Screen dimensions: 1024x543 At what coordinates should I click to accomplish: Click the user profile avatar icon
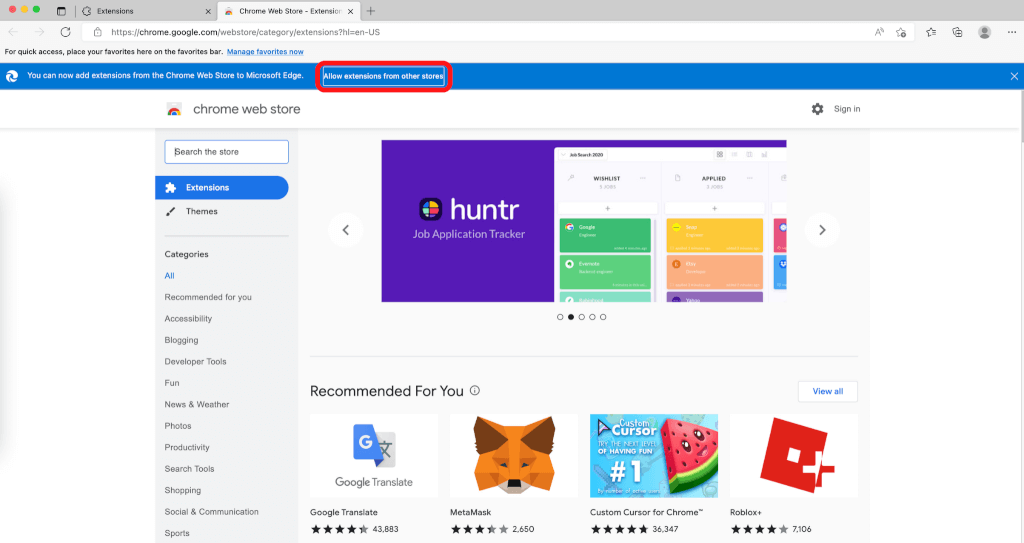[x=984, y=32]
